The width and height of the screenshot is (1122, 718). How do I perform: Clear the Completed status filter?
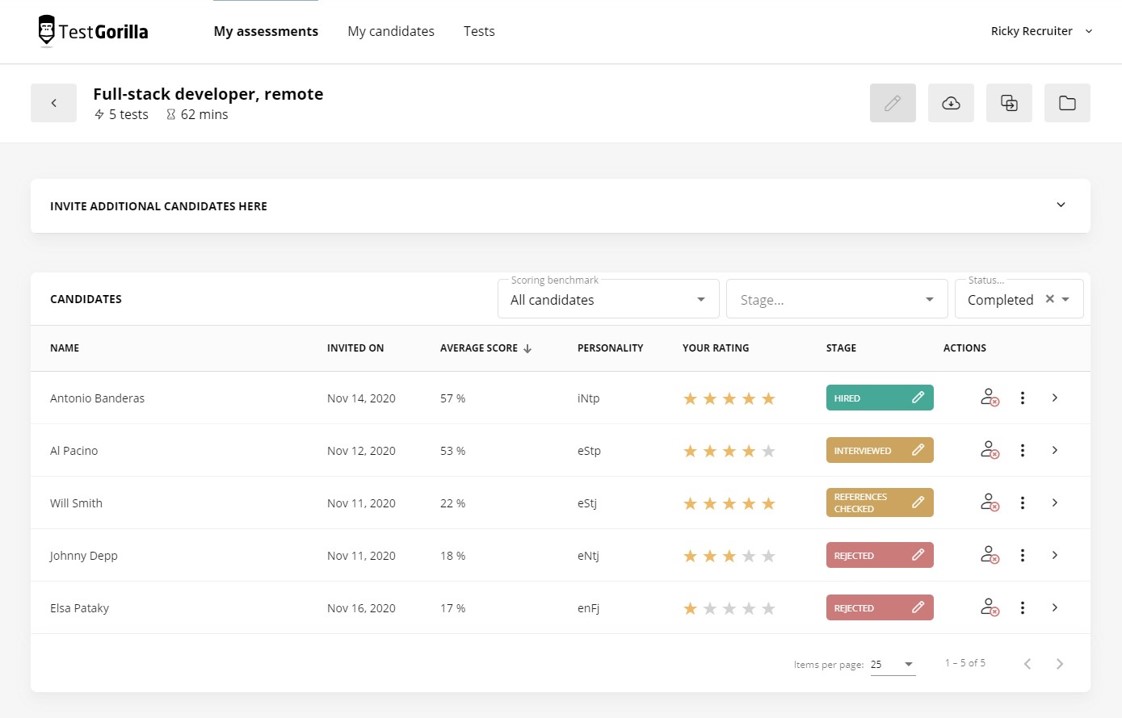(x=1049, y=299)
